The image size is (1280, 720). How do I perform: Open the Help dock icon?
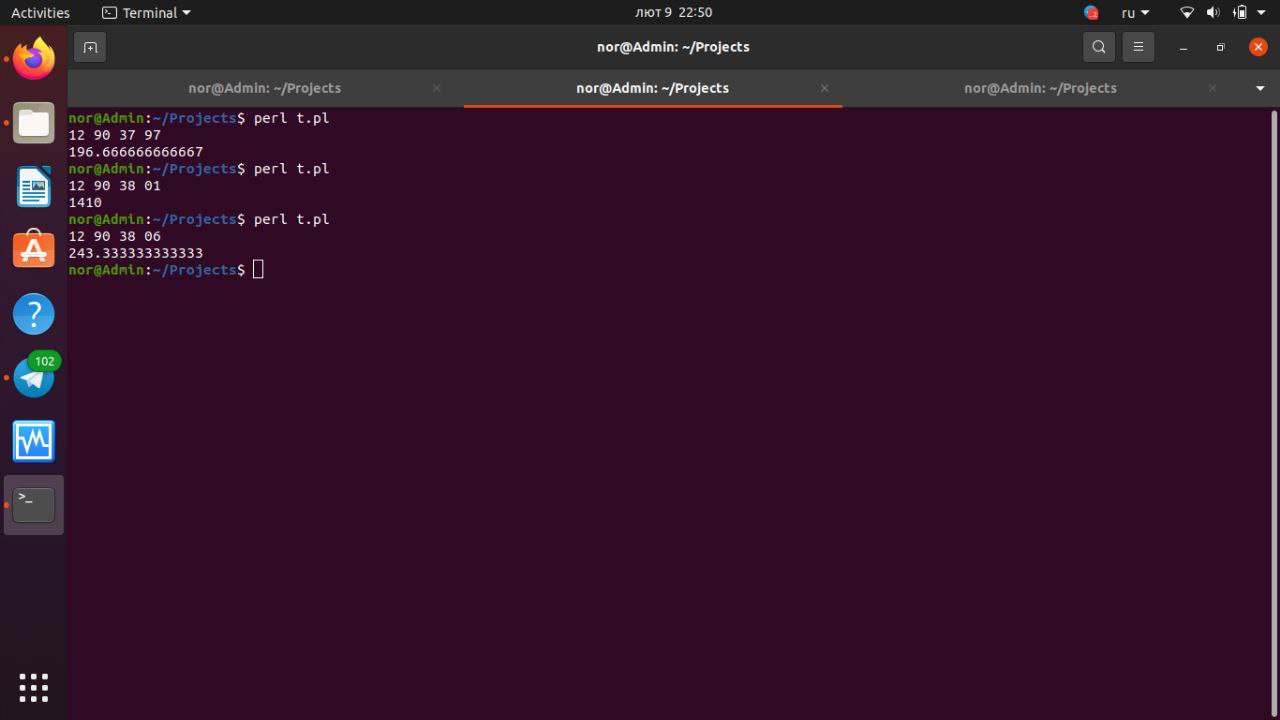point(34,314)
